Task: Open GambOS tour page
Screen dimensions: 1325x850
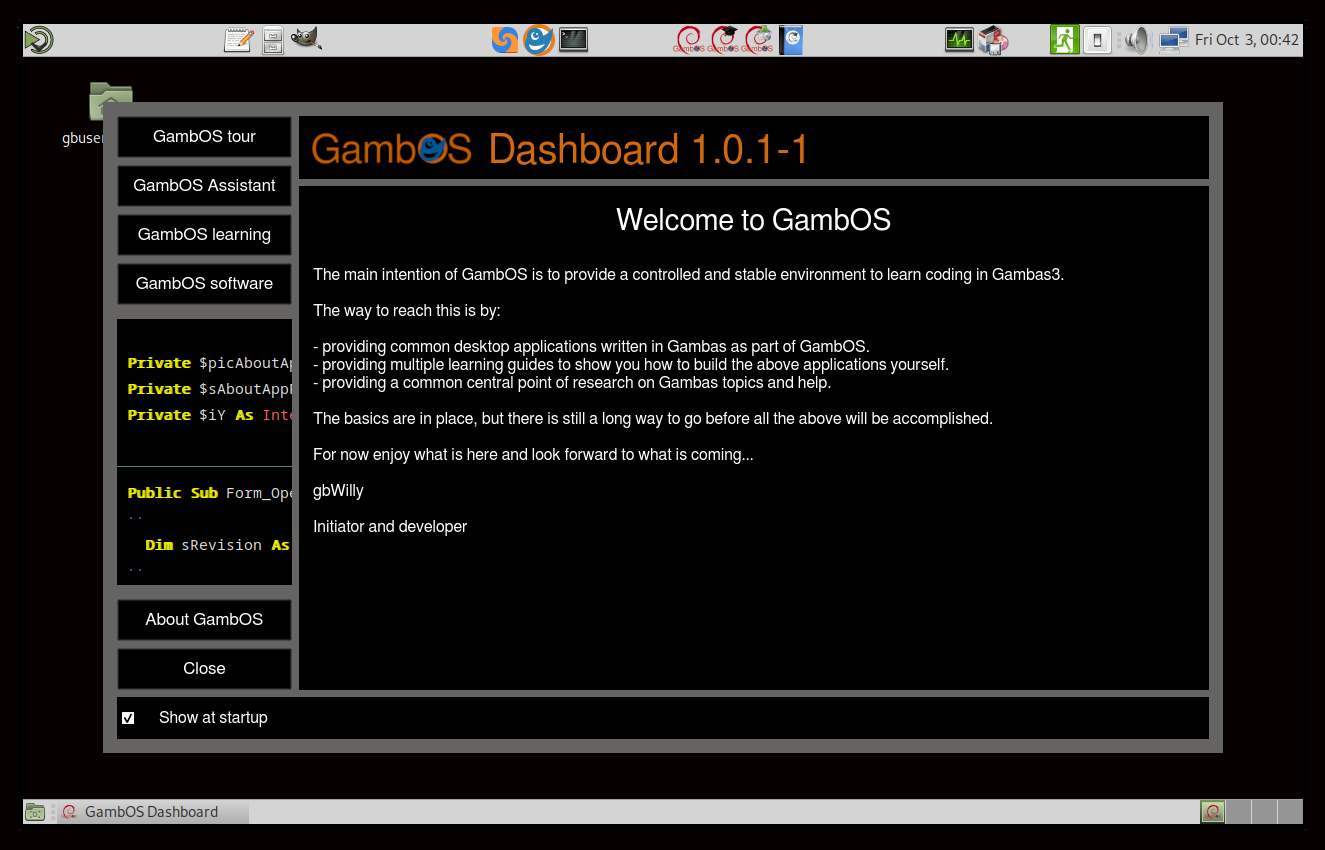Action: 204,137
